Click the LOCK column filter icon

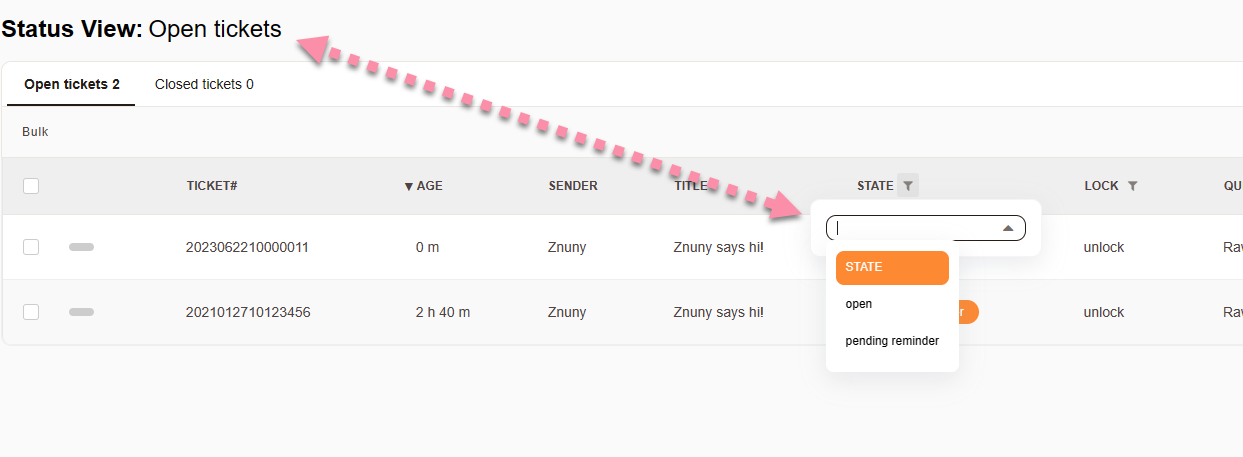pos(1132,186)
